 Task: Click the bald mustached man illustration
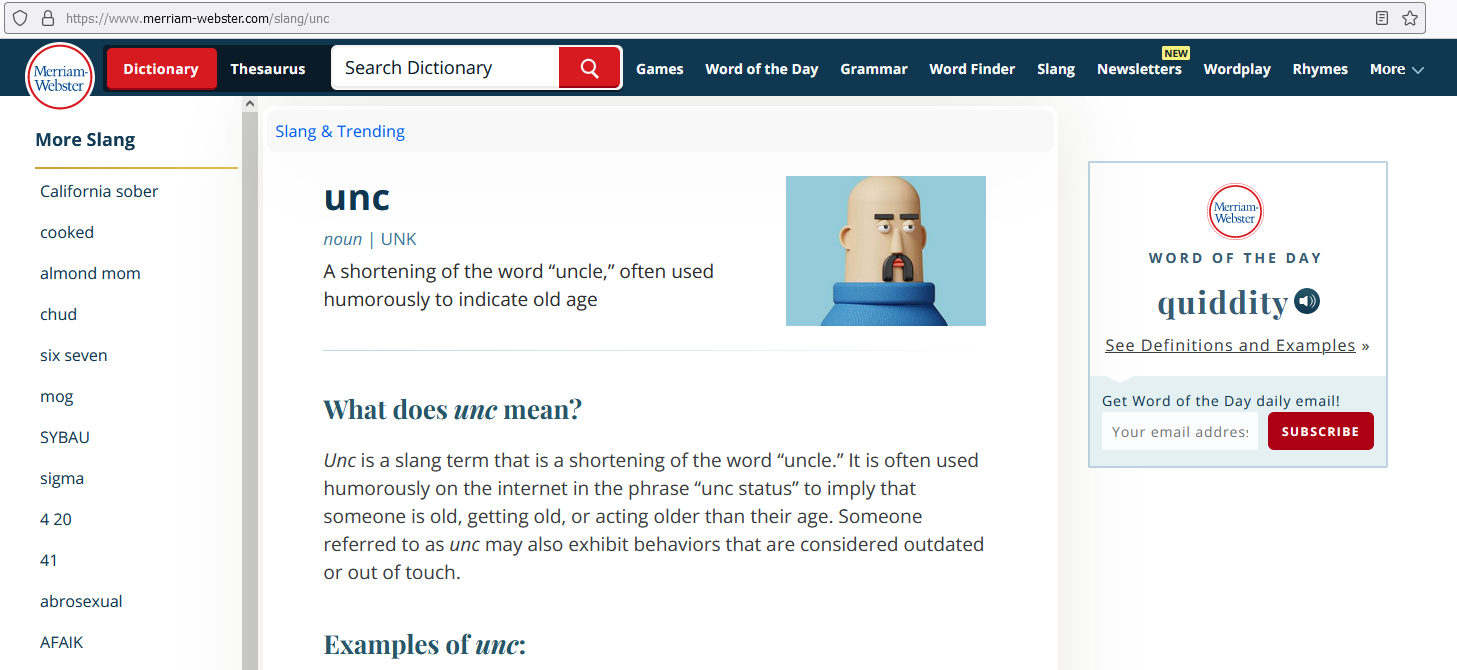coord(886,251)
